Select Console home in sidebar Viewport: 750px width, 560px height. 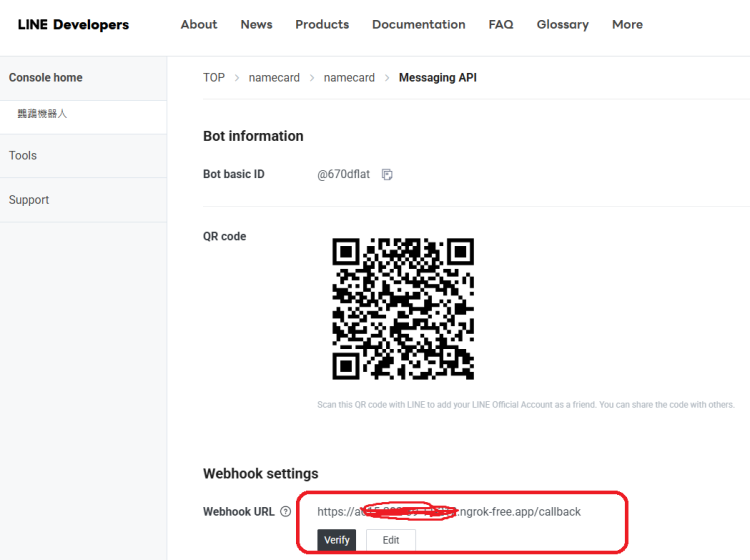(x=46, y=78)
